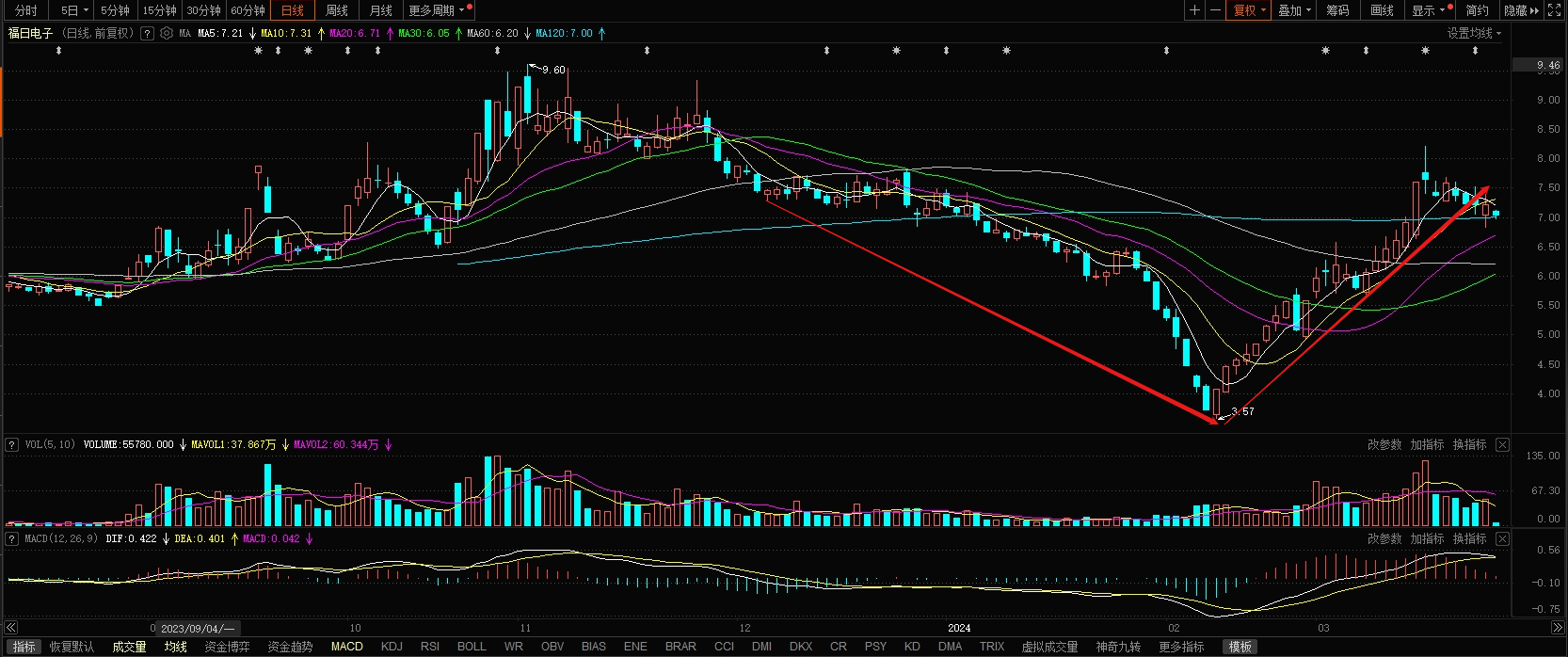Image resolution: width=1568 pixels, height=657 pixels.
Task: Click the 隐藏 collapse arrows button
Action: click(x=1521, y=10)
